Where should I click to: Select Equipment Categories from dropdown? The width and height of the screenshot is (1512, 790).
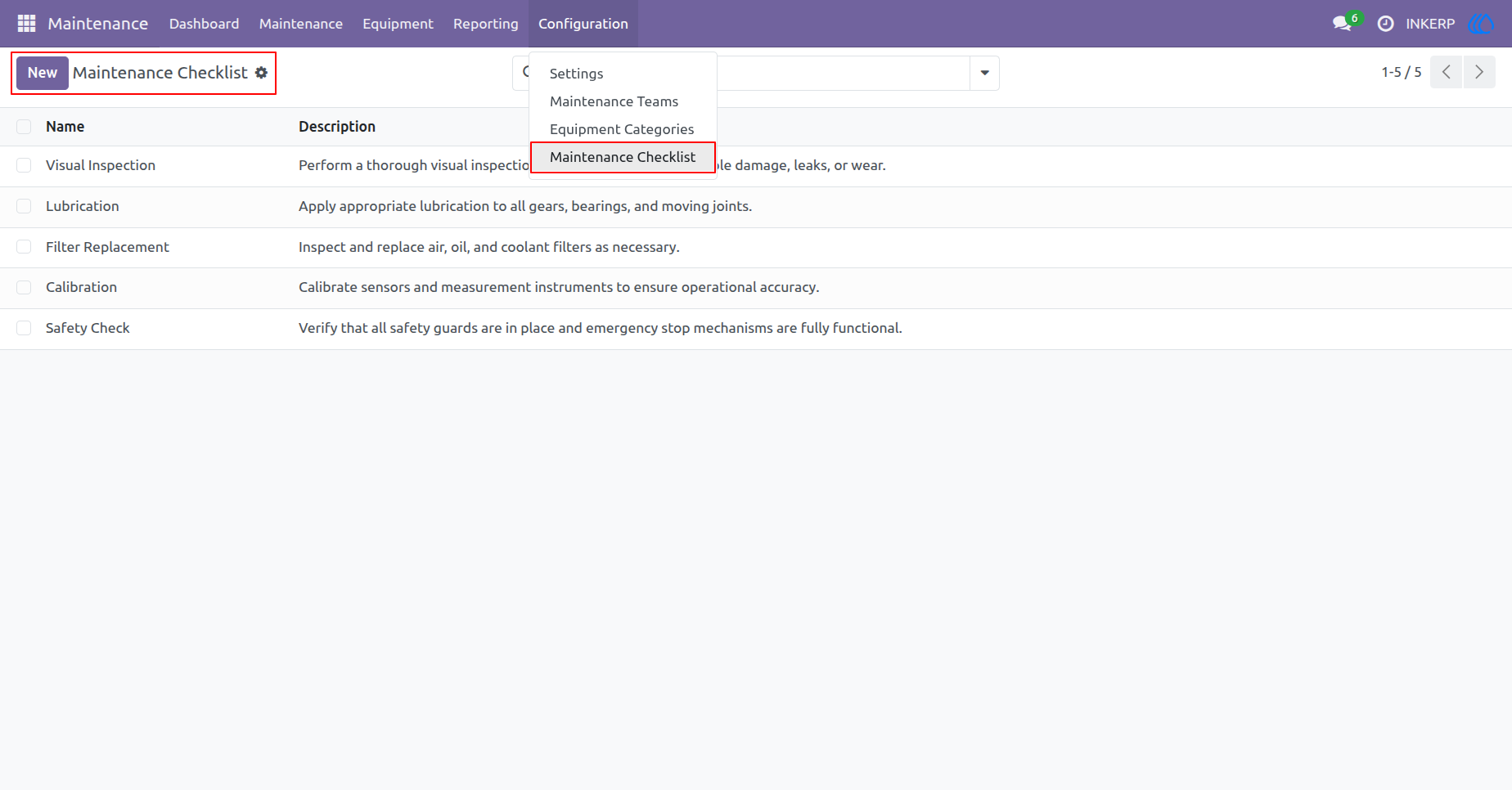623,129
